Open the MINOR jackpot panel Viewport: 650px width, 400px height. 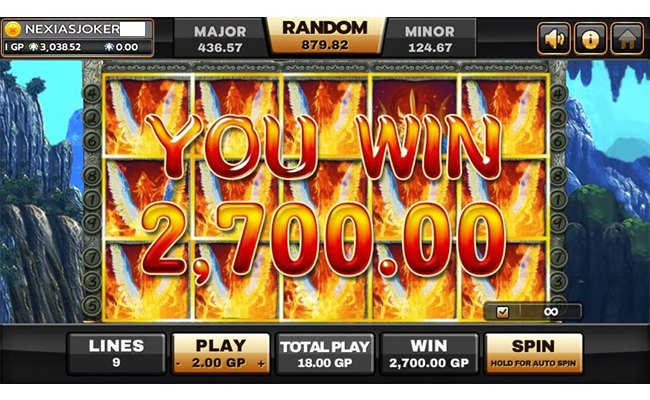[x=429, y=38]
